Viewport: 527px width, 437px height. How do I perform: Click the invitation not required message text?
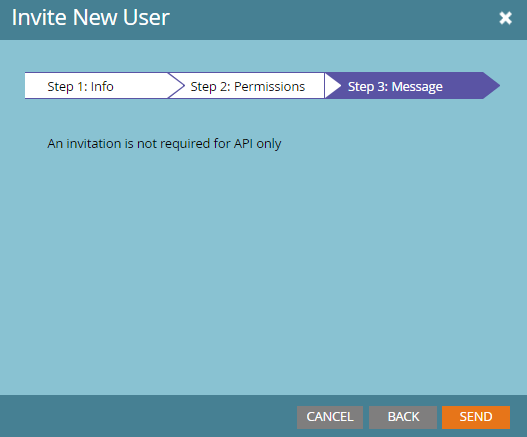click(x=164, y=144)
